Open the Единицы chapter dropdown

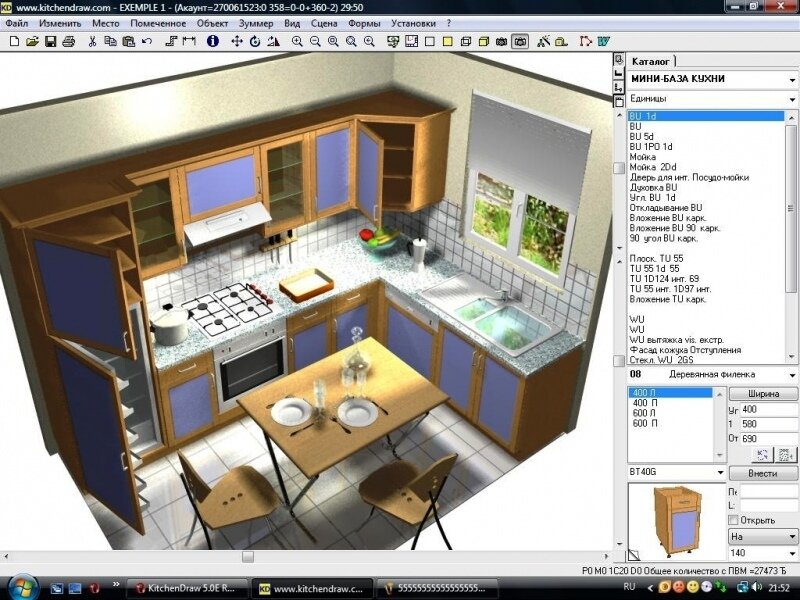click(x=792, y=99)
